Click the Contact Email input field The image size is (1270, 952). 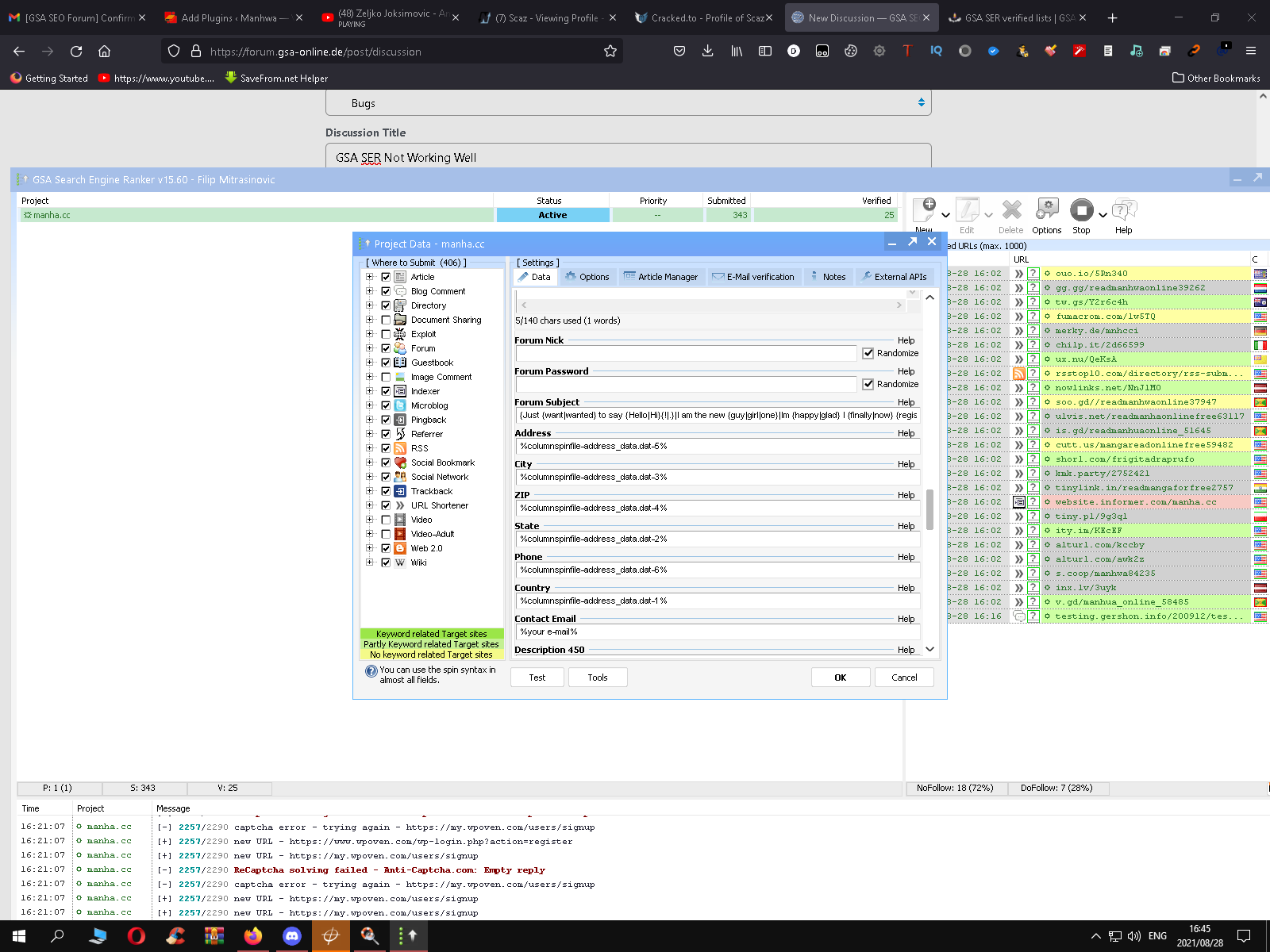(x=718, y=632)
